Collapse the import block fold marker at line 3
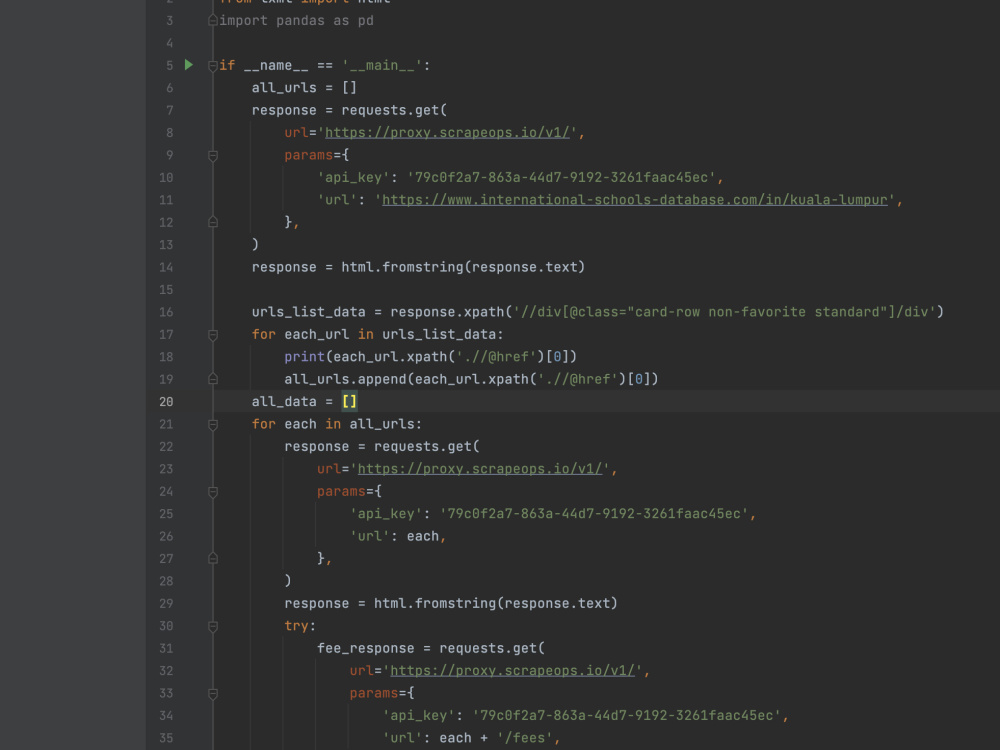Viewport: 1000px width, 750px height. coord(213,20)
